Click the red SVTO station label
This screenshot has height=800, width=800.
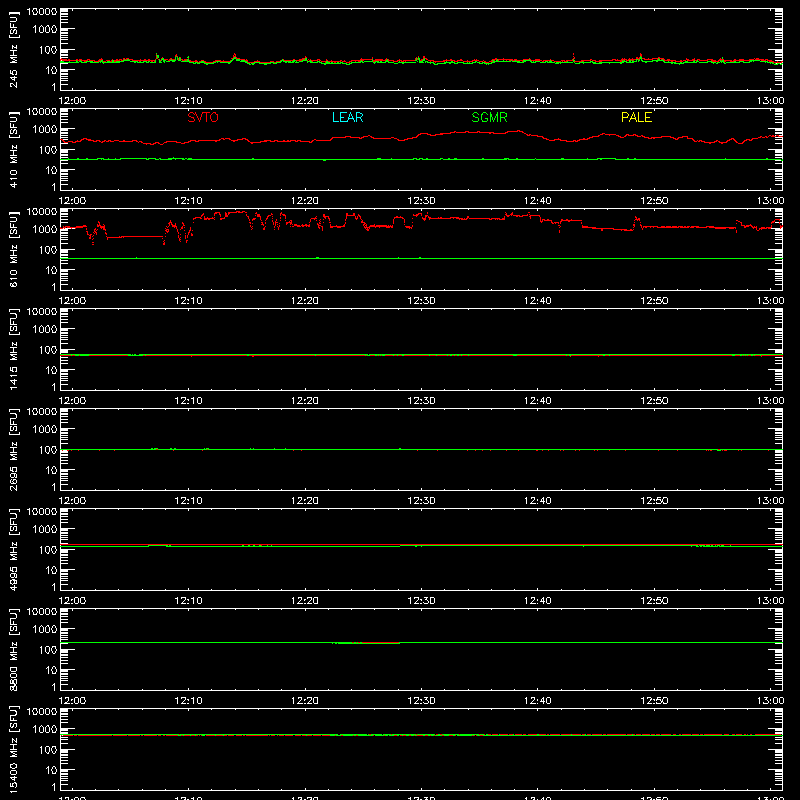pos(203,117)
